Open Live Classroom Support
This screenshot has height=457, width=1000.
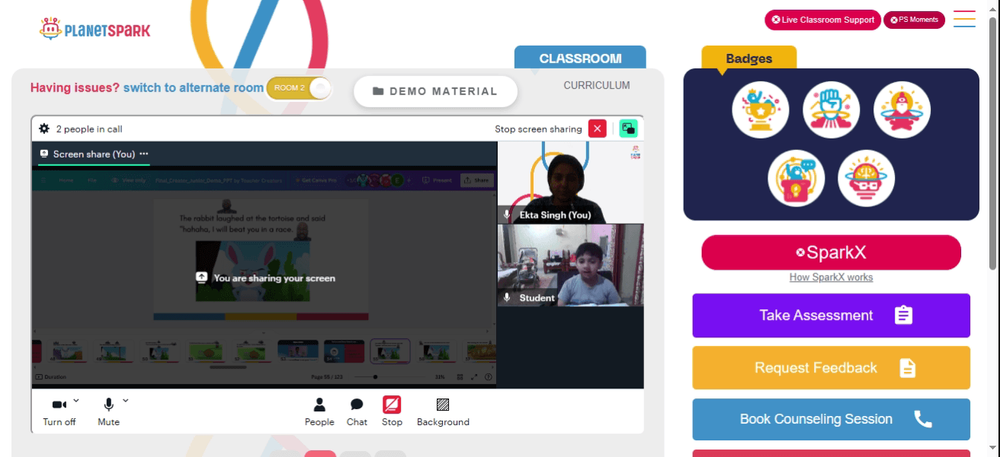tap(823, 20)
